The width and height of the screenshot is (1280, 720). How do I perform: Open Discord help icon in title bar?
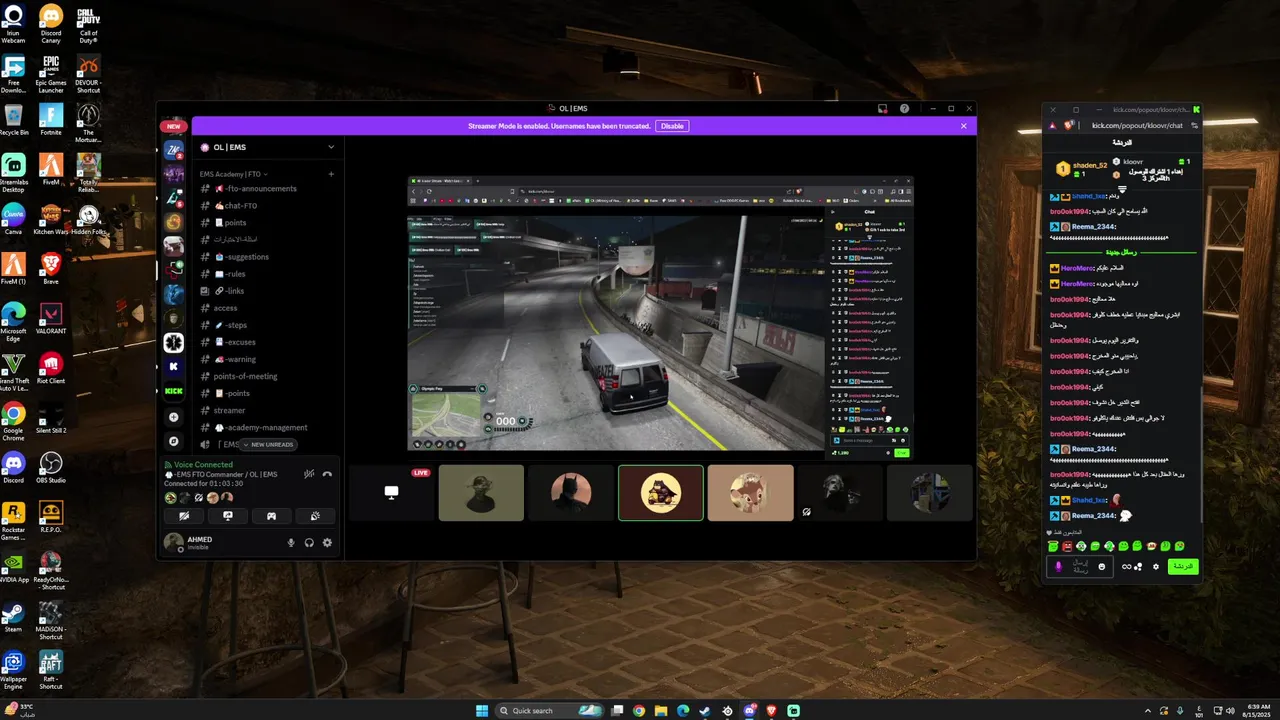(904, 108)
